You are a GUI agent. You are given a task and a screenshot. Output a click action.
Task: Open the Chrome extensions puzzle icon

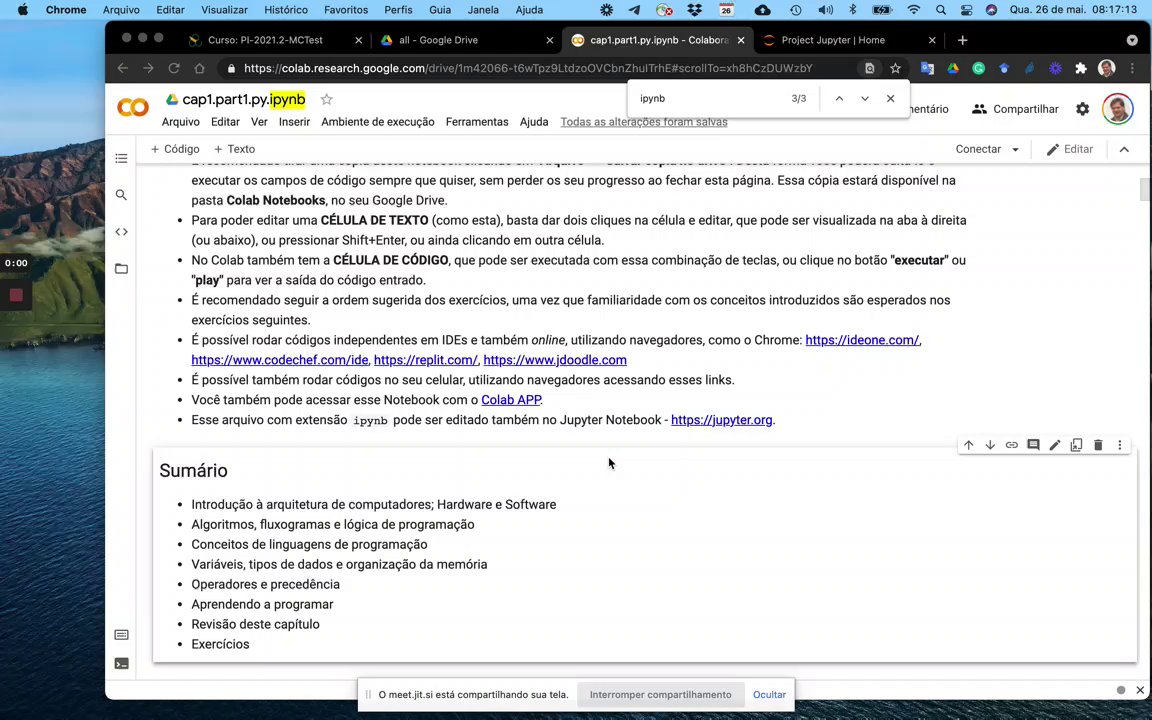coord(1081,68)
